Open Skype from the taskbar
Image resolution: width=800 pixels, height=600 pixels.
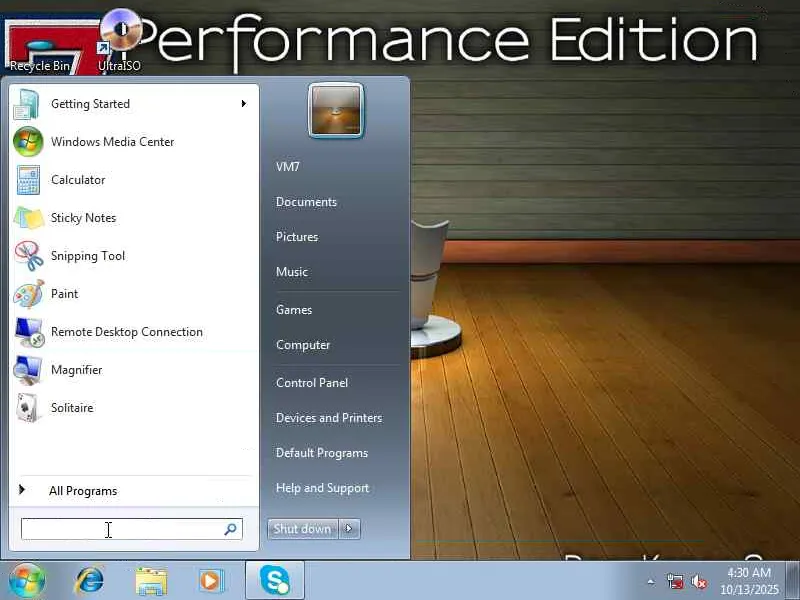(x=275, y=580)
